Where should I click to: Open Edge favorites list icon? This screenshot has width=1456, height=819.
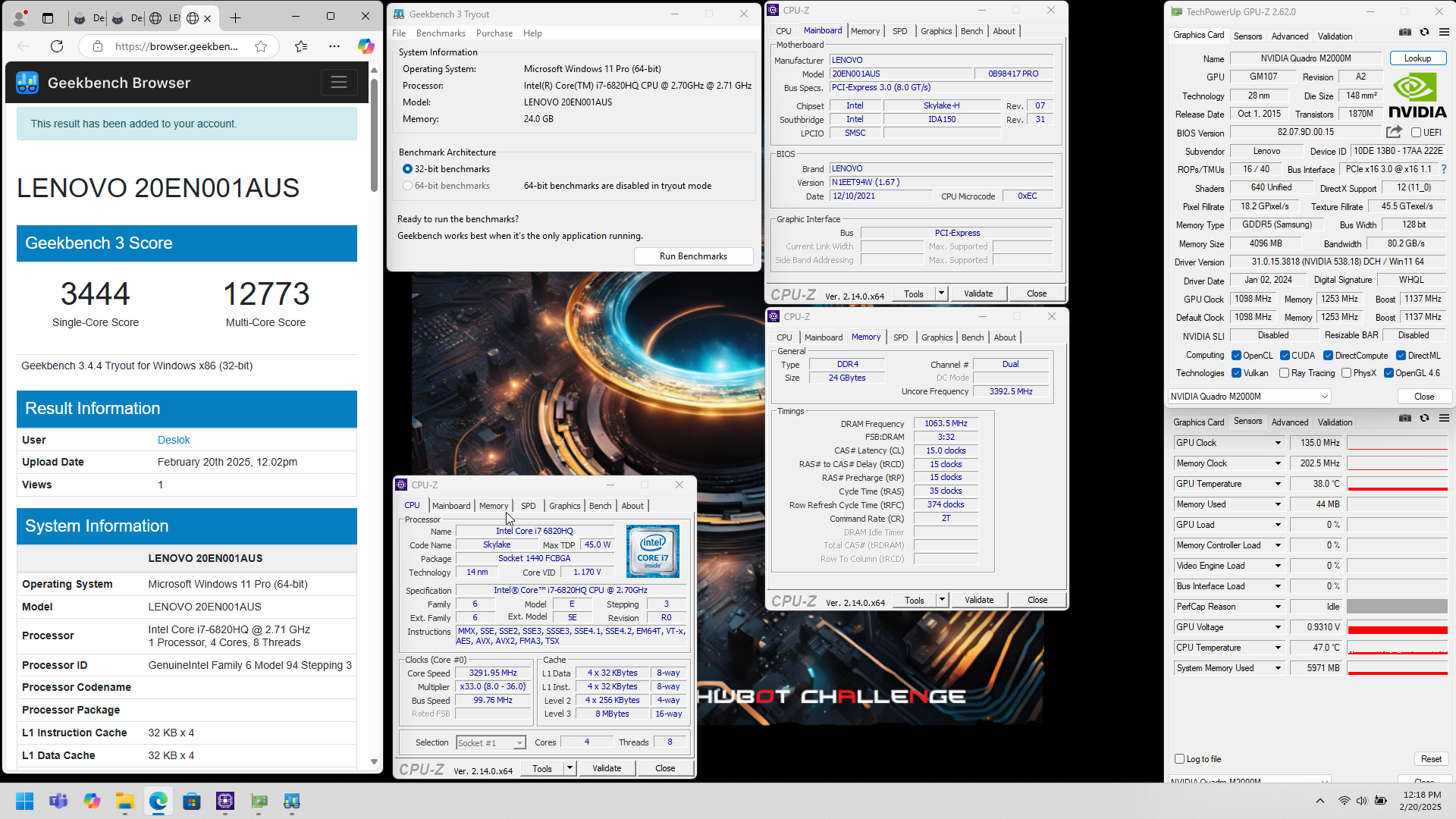[x=301, y=46]
